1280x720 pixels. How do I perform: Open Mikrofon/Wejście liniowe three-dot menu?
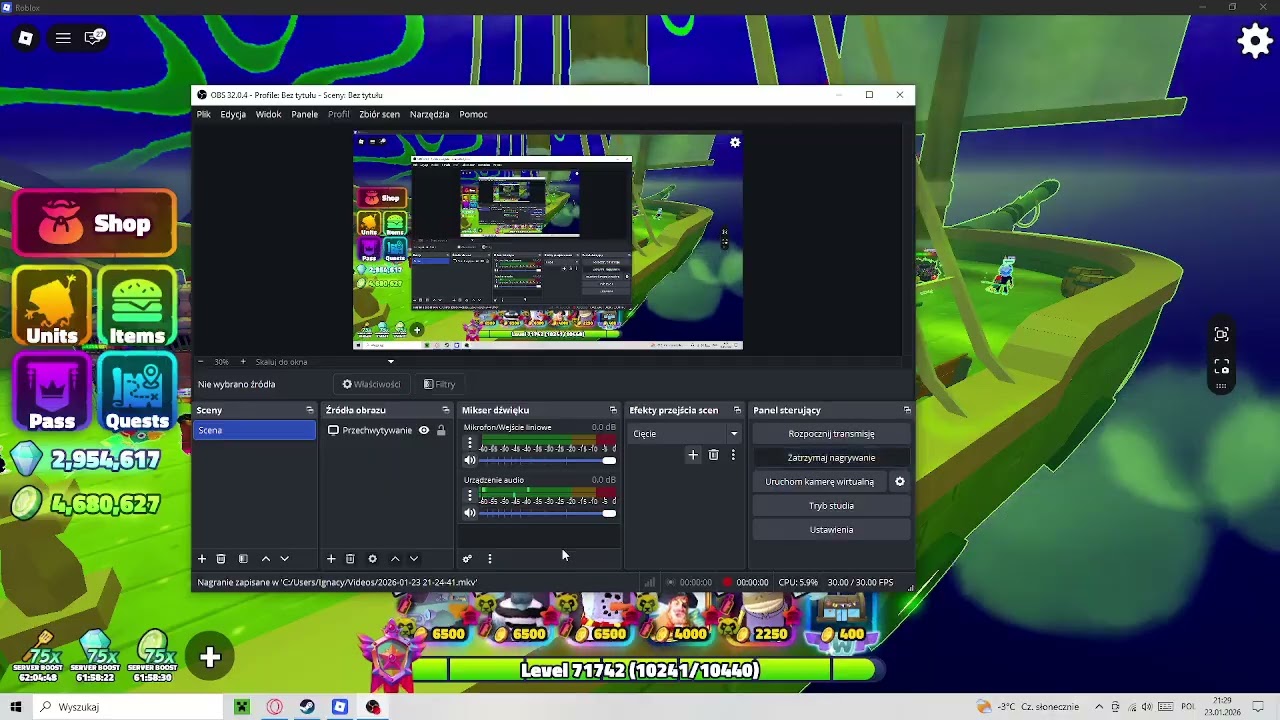(470, 442)
